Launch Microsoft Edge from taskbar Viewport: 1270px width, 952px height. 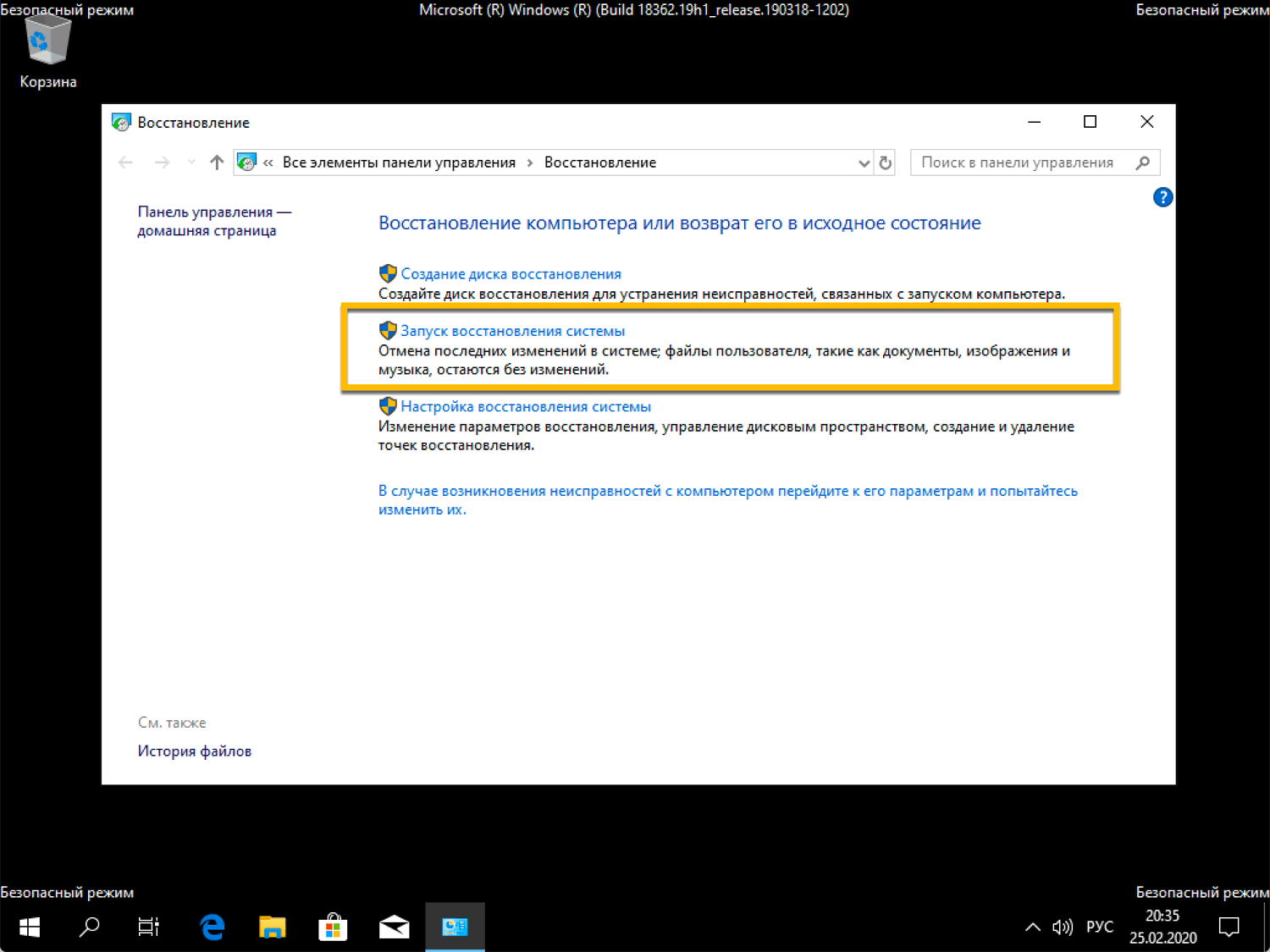coord(213,927)
